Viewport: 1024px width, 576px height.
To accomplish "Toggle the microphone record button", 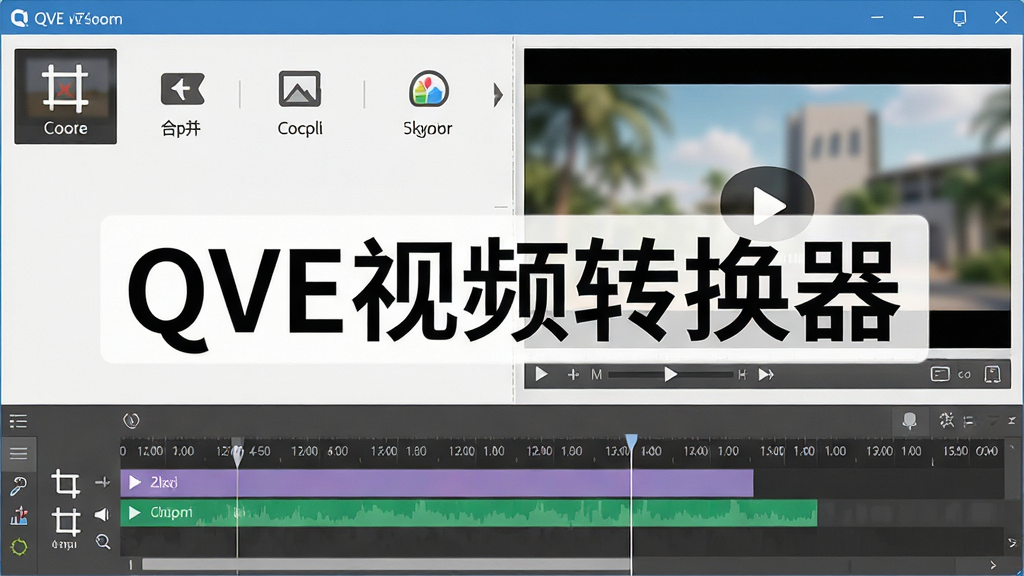I will click(x=909, y=421).
